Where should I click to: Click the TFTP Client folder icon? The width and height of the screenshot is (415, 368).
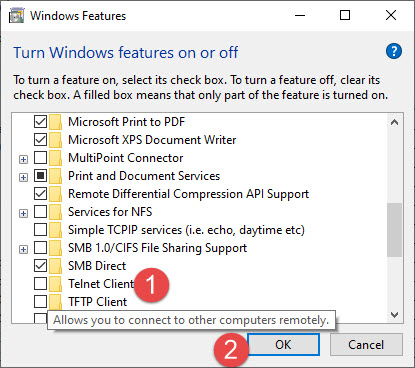[55, 302]
